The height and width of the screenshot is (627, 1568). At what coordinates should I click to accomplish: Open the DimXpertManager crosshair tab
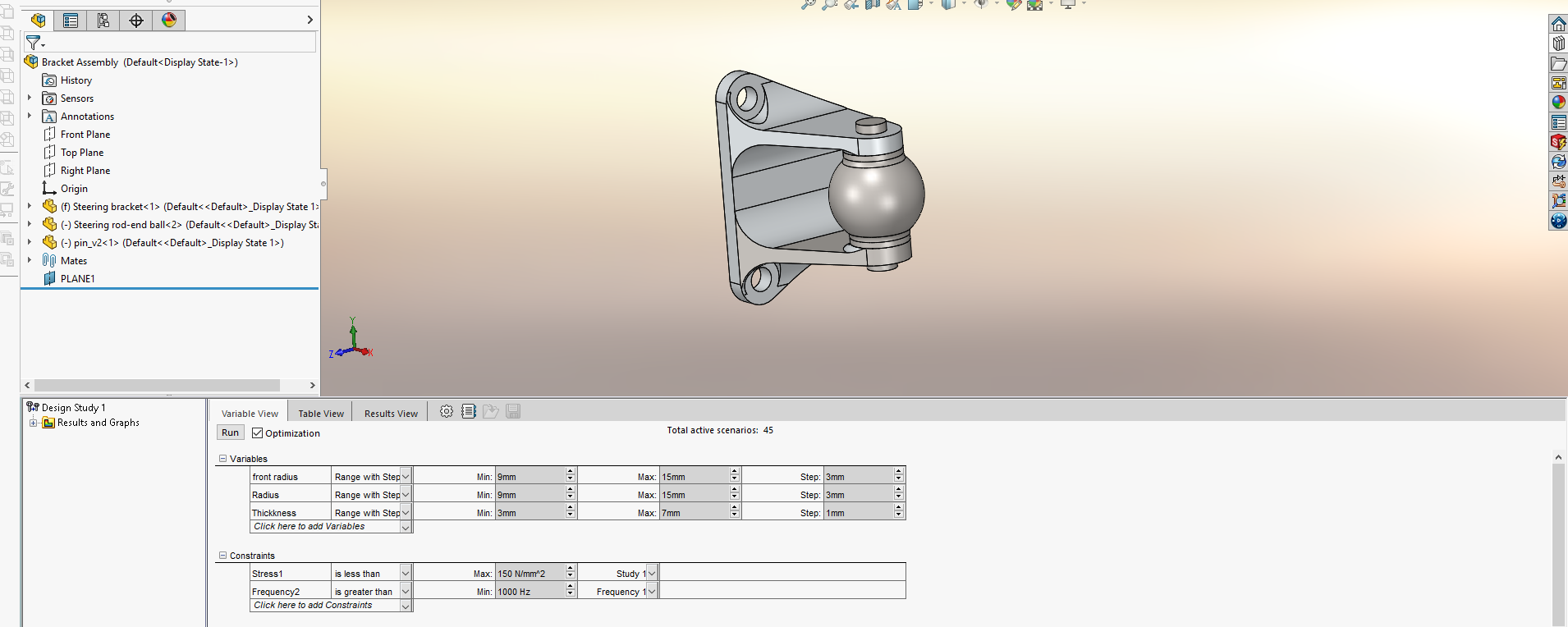coord(136,21)
